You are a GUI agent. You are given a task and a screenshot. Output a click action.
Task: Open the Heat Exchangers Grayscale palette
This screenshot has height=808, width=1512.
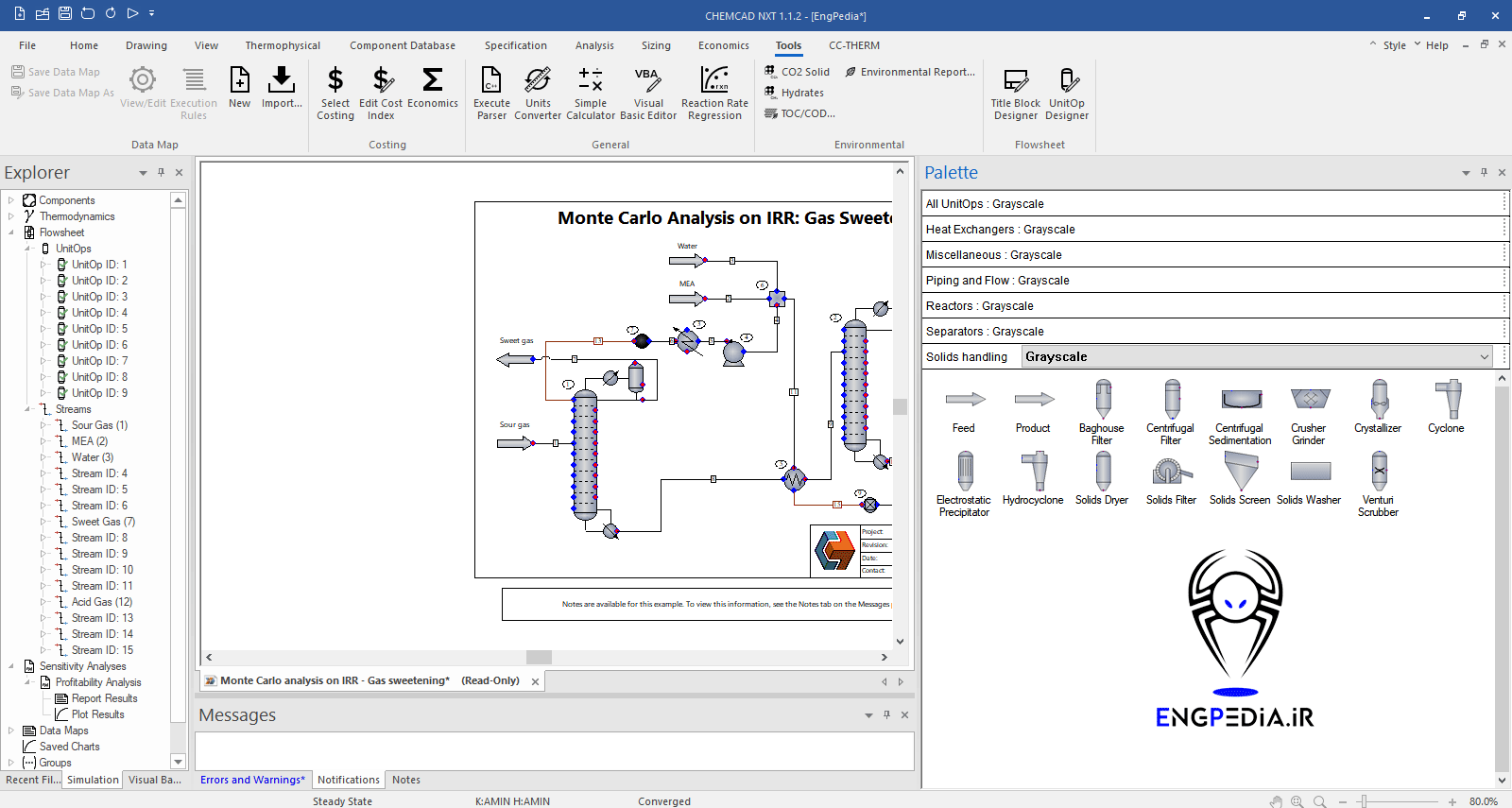[x=1214, y=229]
